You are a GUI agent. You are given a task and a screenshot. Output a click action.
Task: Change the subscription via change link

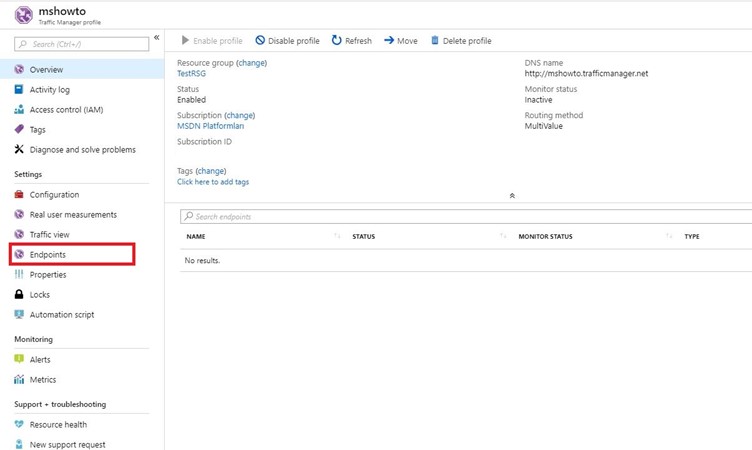(x=239, y=115)
